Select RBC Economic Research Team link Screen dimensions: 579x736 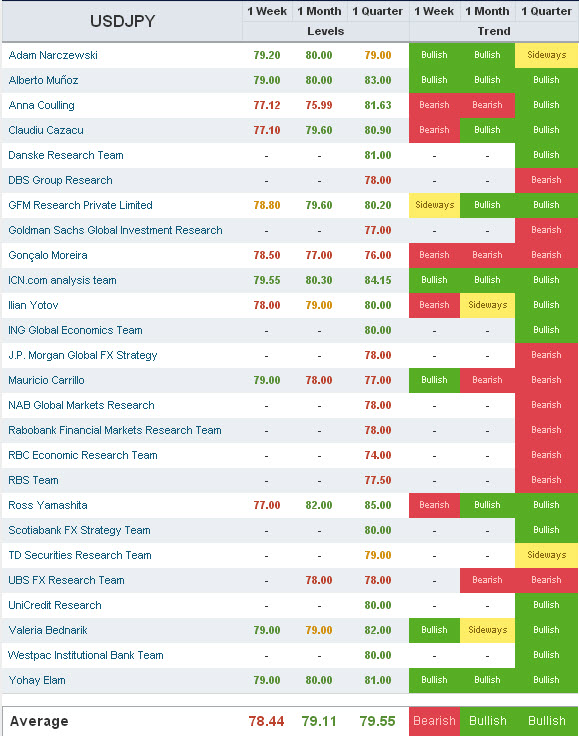(83, 455)
